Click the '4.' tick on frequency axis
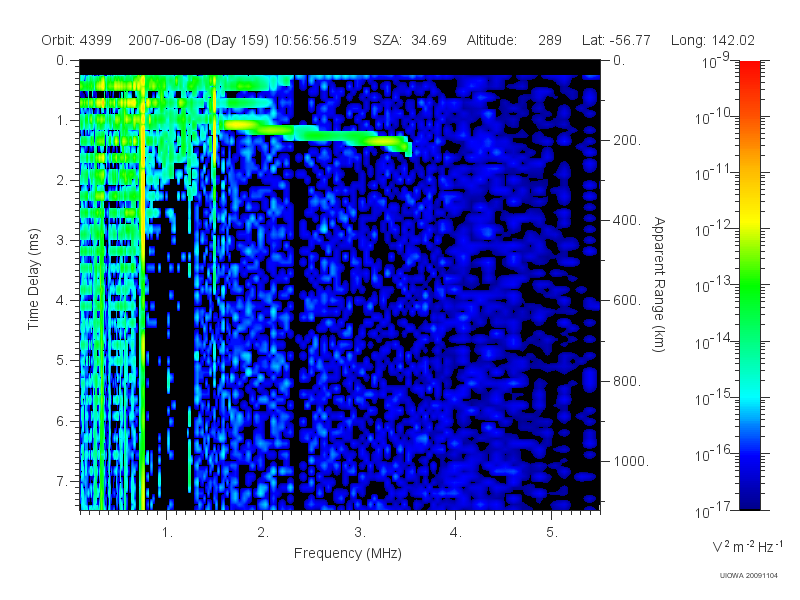Viewport: 800px width, 600px height. click(x=456, y=533)
